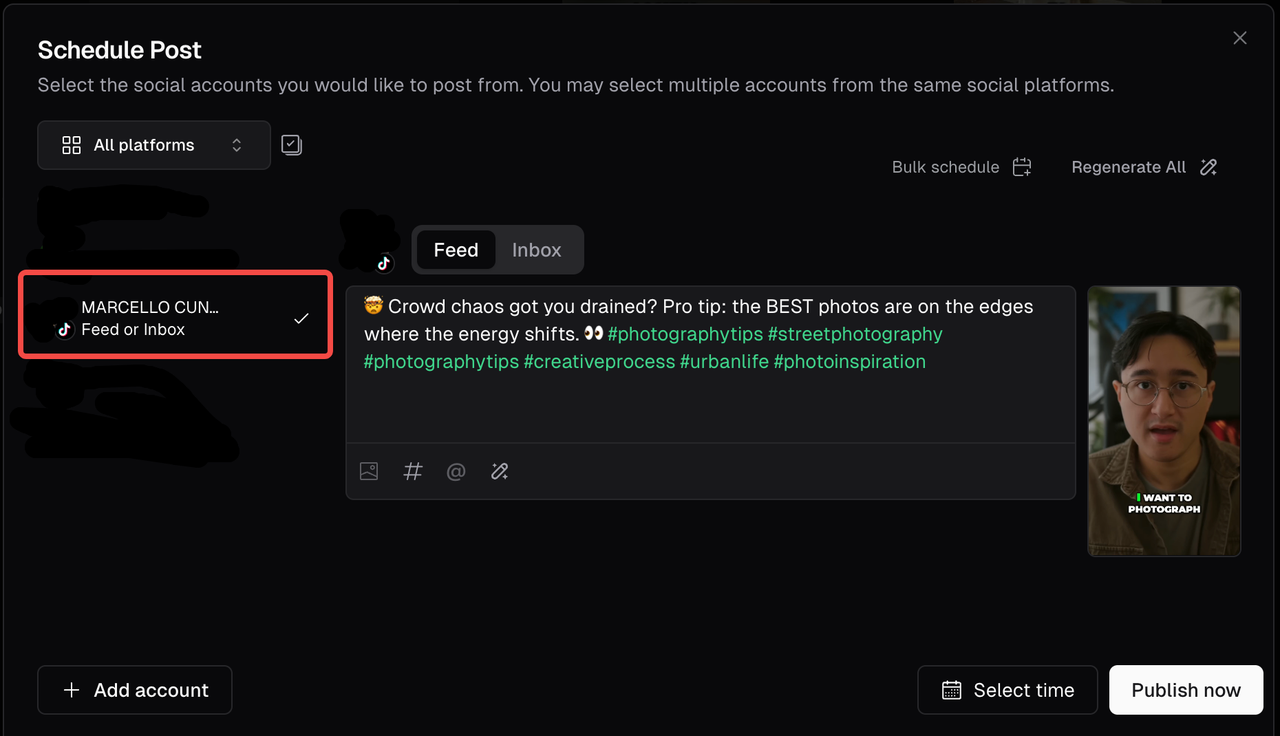The width and height of the screenshot is (1280, 736).
Task: Click the Regenerate All magic wand icon
Action: coord(1208,167)
